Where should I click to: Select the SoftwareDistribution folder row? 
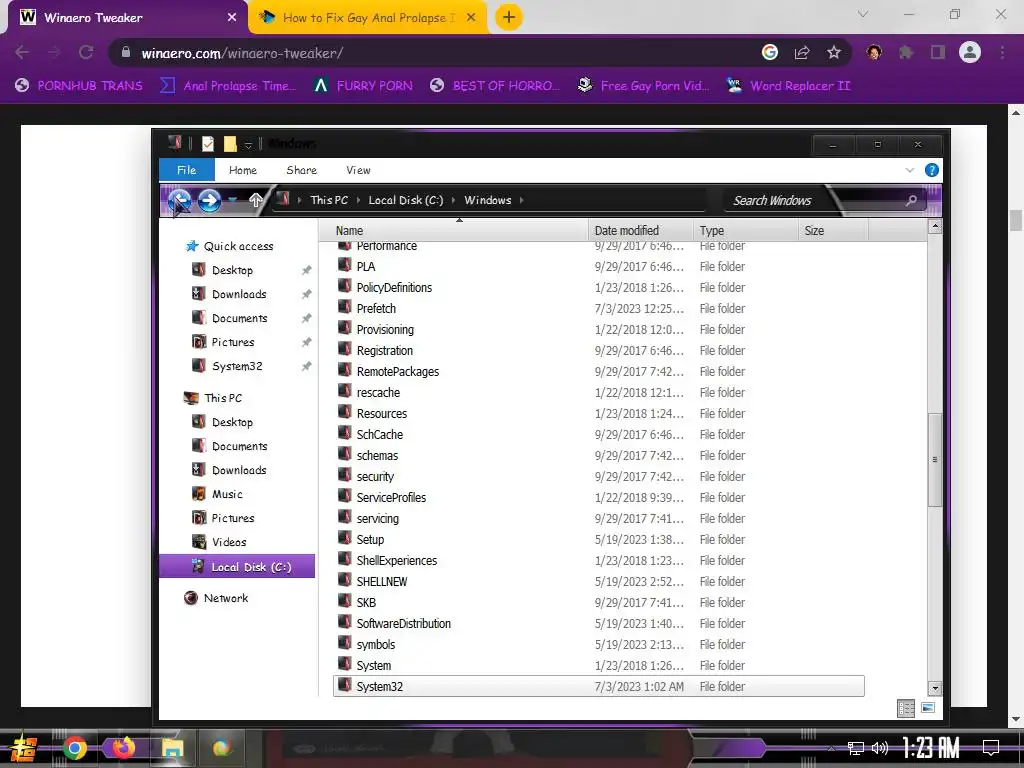pyautogui.click(x=598, y=623)
